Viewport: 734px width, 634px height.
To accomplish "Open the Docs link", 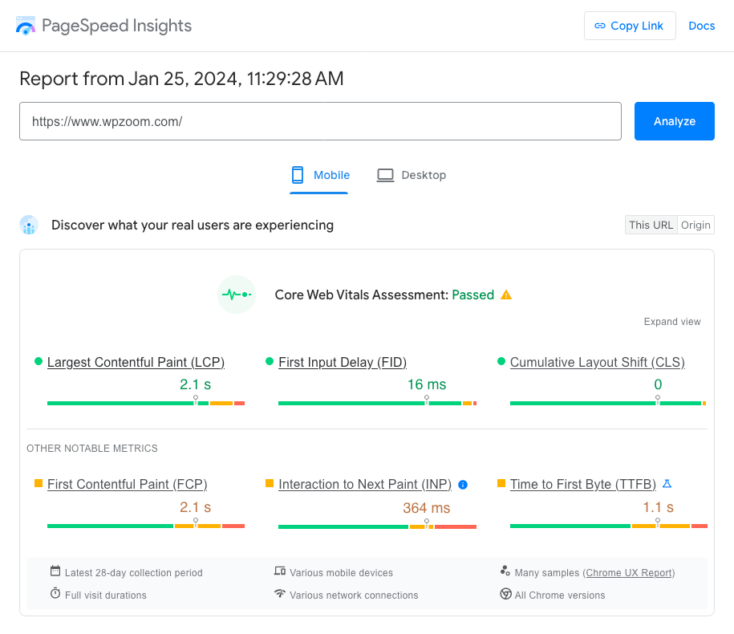I will coord(701,26).
